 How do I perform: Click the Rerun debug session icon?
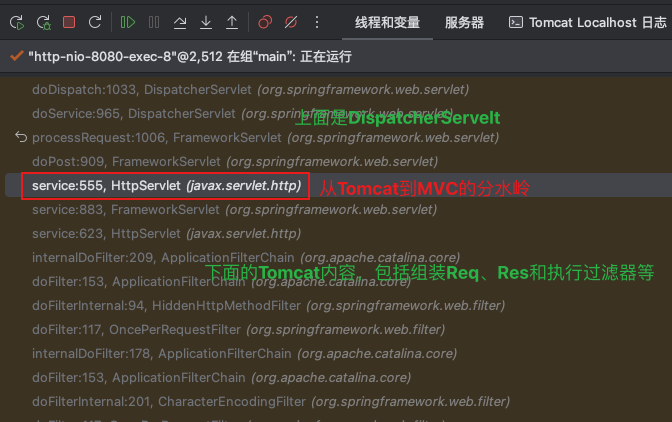coord(17,22)
